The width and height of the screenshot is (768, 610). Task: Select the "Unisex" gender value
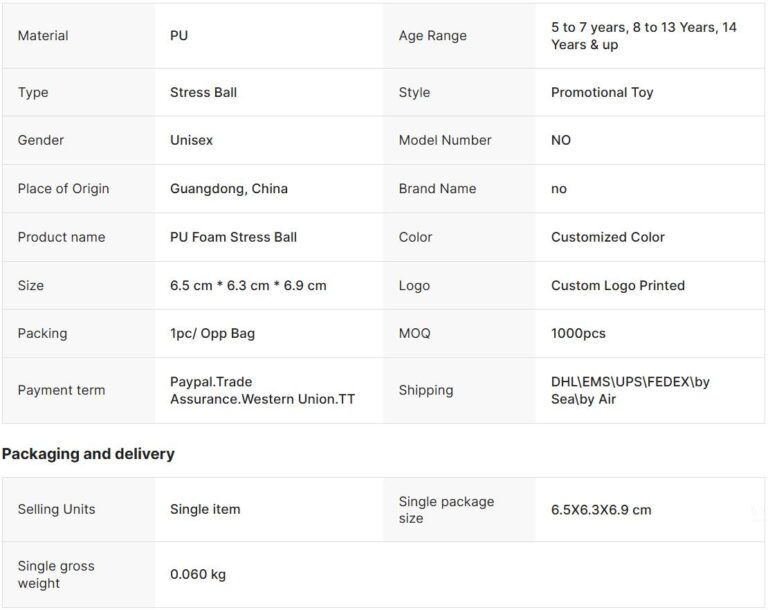(x=191, y=140)
